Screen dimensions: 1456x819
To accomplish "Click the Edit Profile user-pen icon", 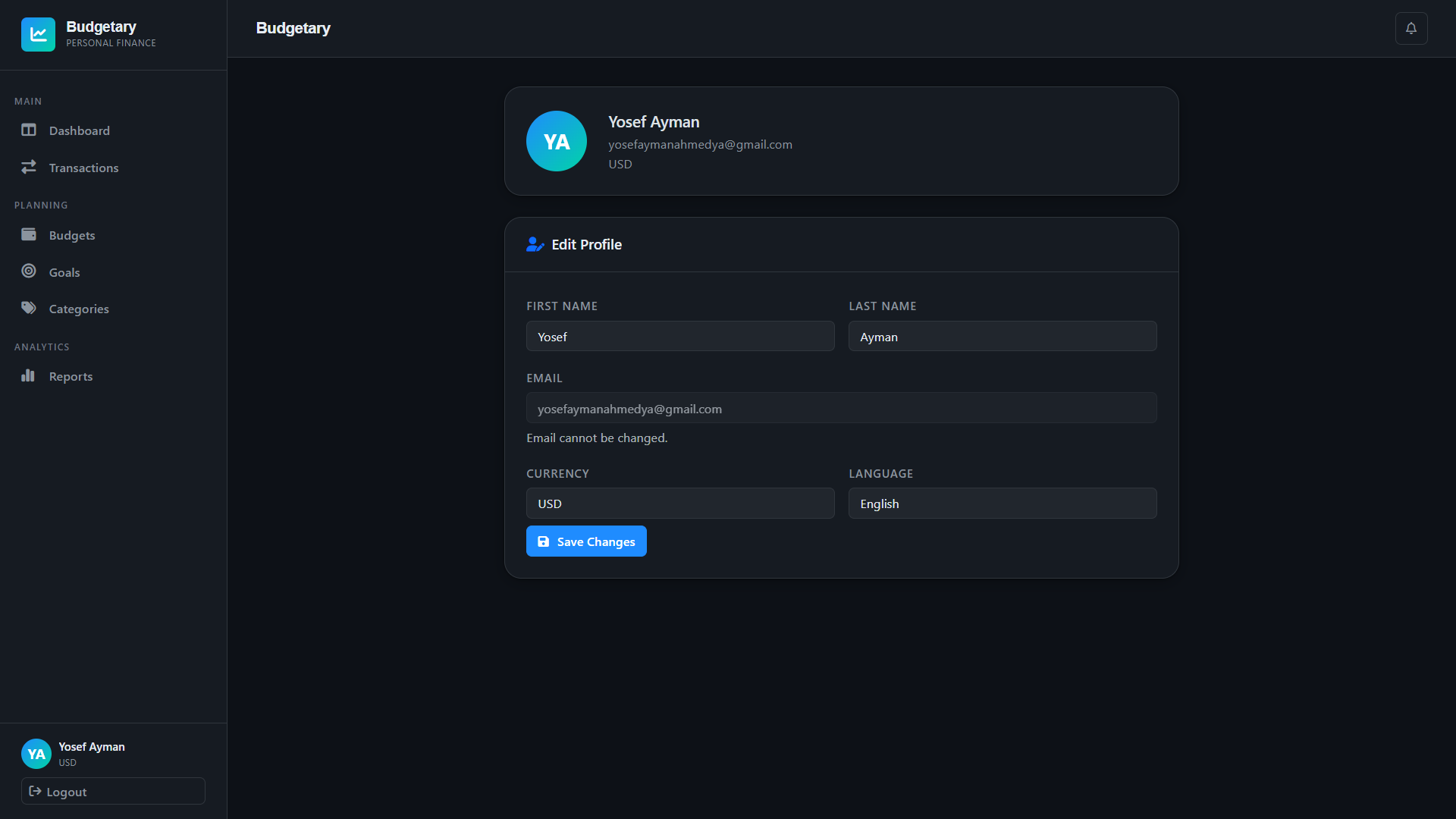I will 535,244.
